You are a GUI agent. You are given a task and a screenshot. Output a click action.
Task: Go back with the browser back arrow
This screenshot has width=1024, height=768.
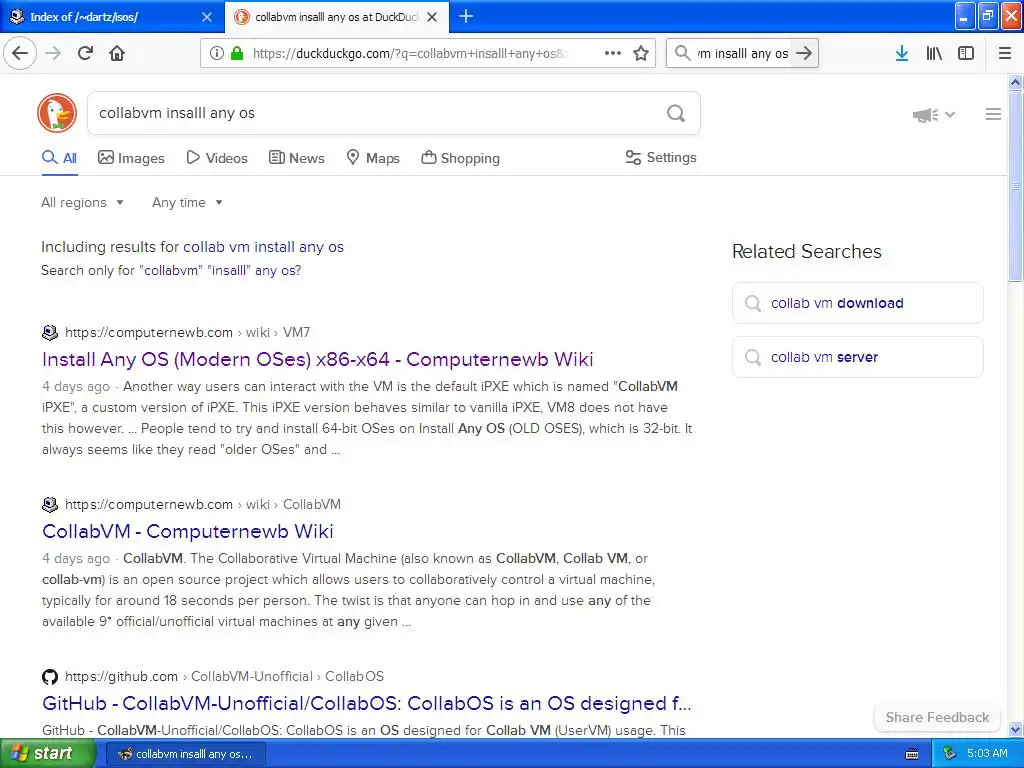coord(20,53)
